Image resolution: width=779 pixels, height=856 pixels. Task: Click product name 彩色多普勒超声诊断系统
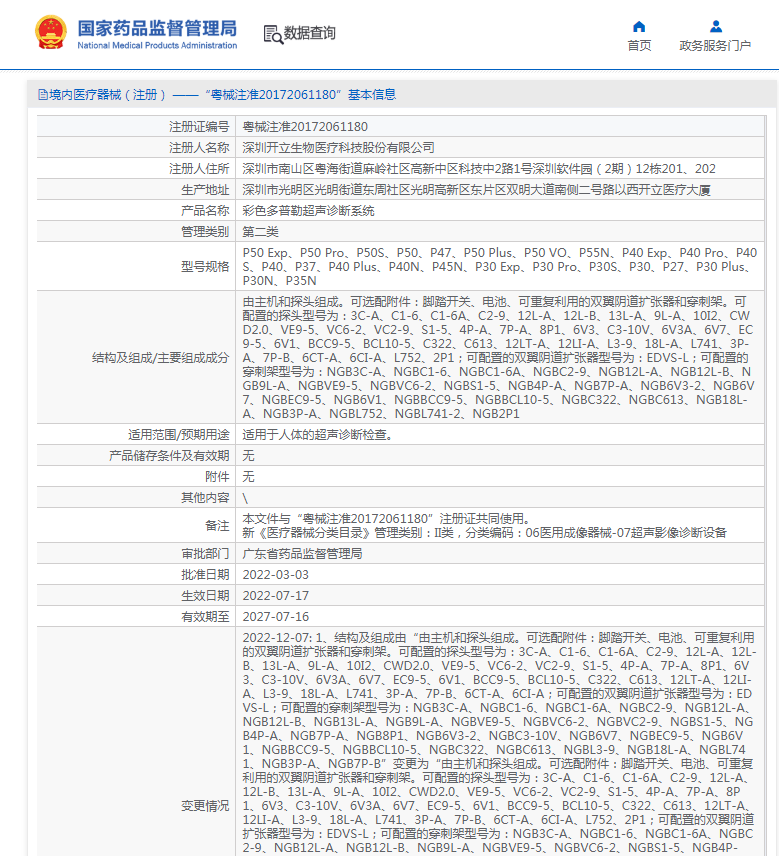309,211
